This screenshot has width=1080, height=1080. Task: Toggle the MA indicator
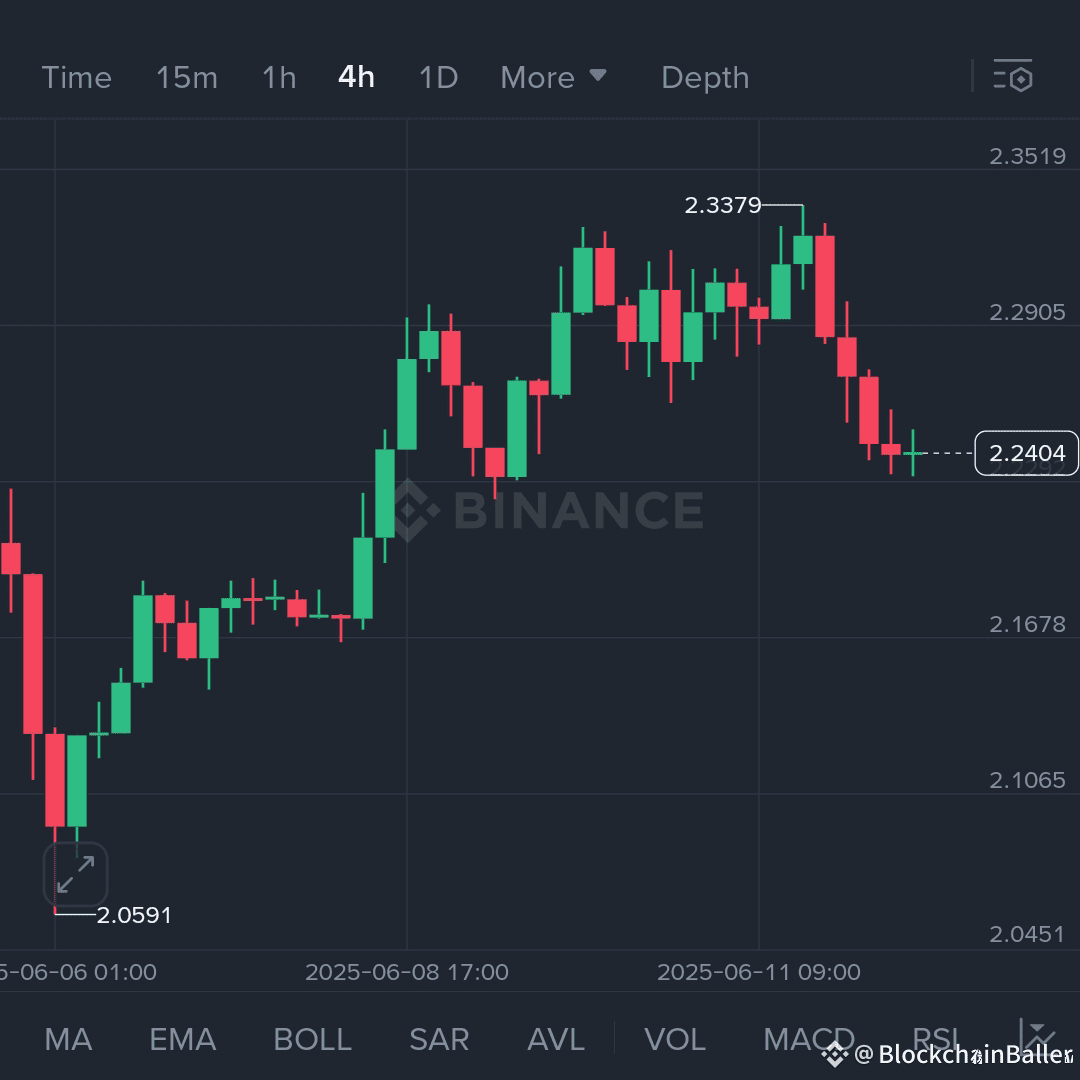(x=67, y=1040)
